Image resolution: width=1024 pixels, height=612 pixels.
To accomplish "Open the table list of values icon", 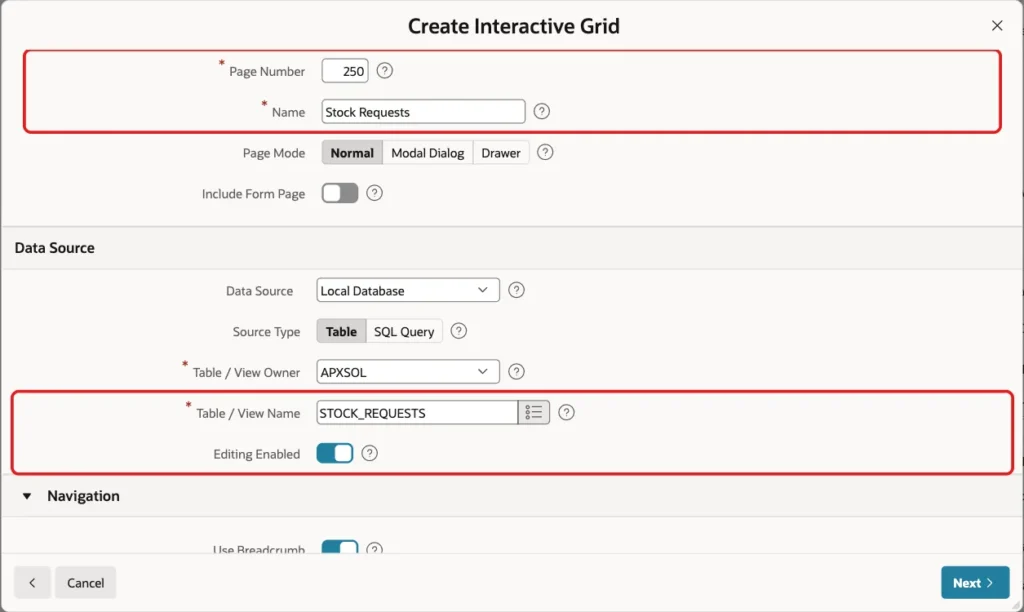I will 534,412.
